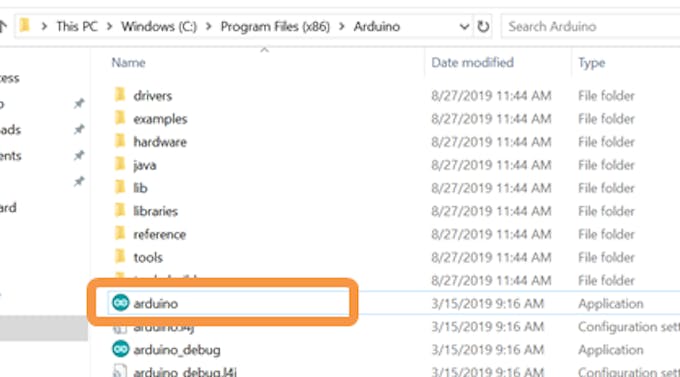
Task: Click arduino's date 3/15/2019 9:16 AM
Action: pyautogui.click(x=487, y=303)
